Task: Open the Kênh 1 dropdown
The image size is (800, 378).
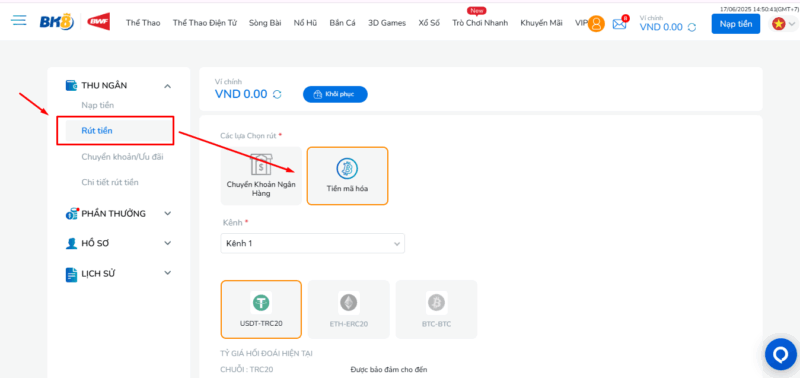Action: [x=312, y=244]
